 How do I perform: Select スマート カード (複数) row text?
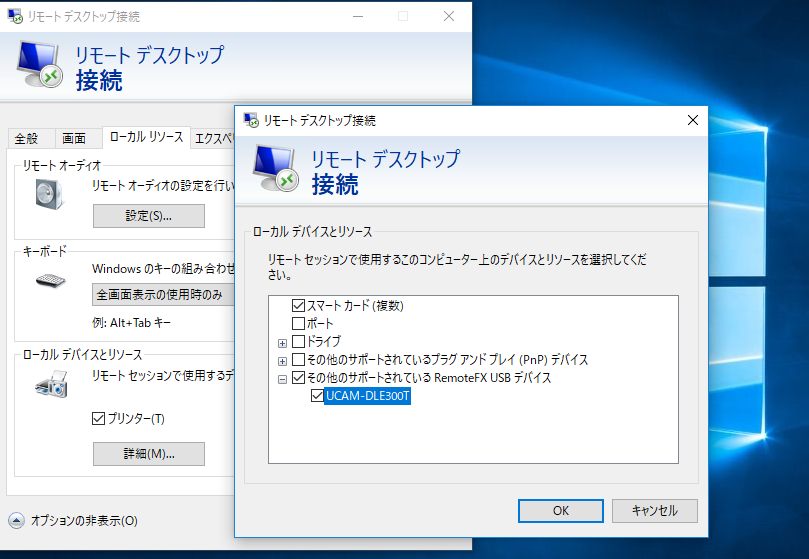pyautogui.click(x=355, y=306)
